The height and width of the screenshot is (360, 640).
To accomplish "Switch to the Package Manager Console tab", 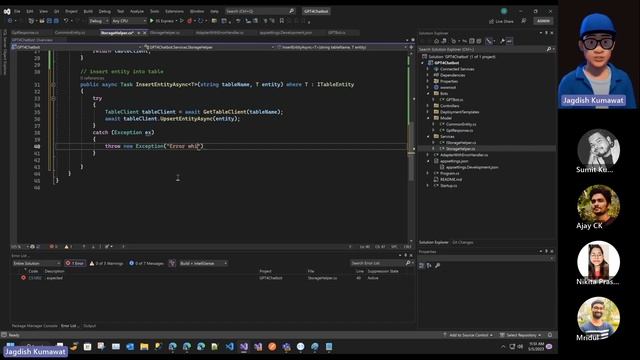I will click(34, 326).
